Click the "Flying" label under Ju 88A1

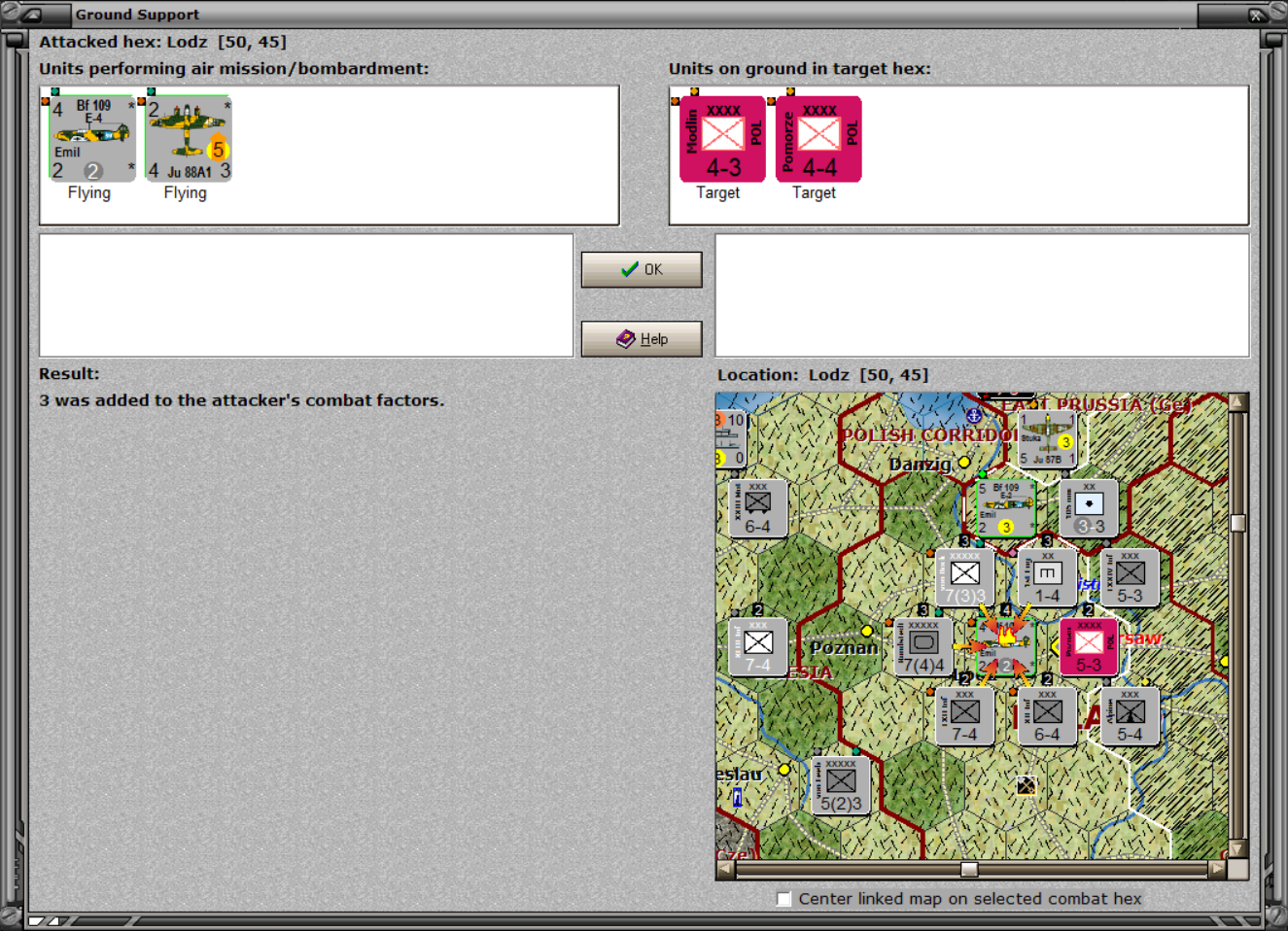(186, 193)
